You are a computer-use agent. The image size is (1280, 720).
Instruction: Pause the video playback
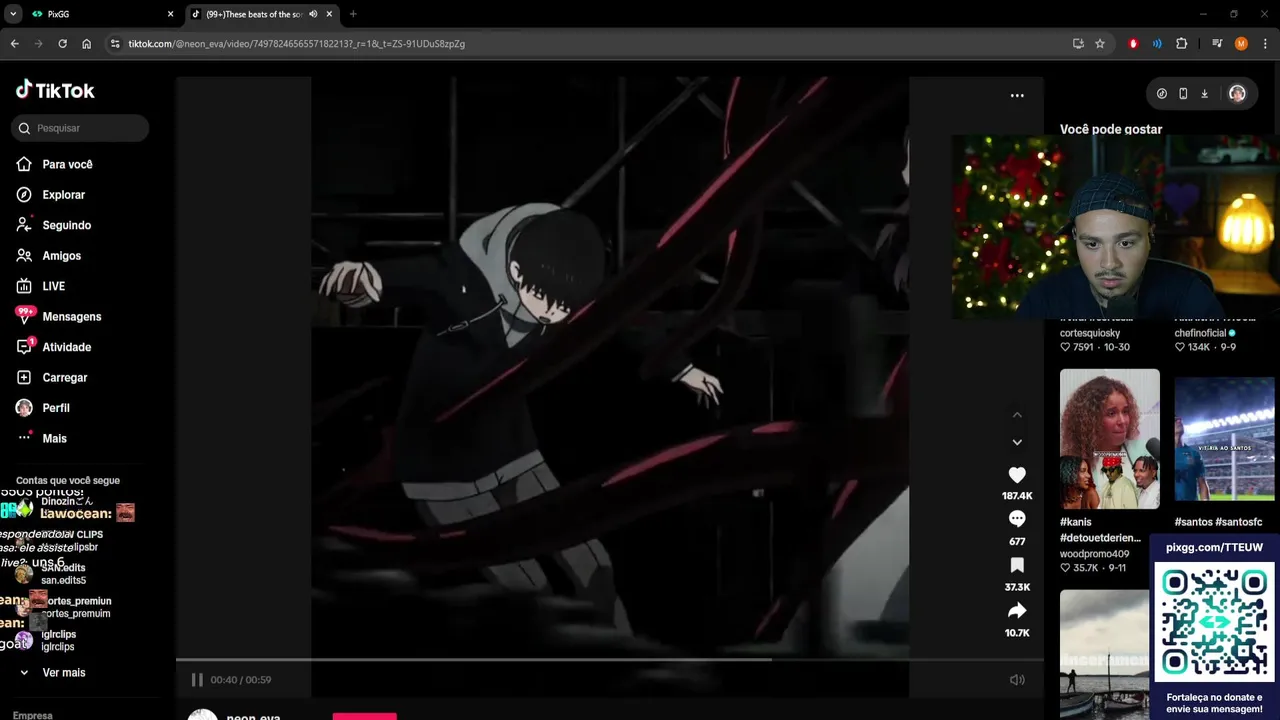pyautogui.click(x=197, y=680)
